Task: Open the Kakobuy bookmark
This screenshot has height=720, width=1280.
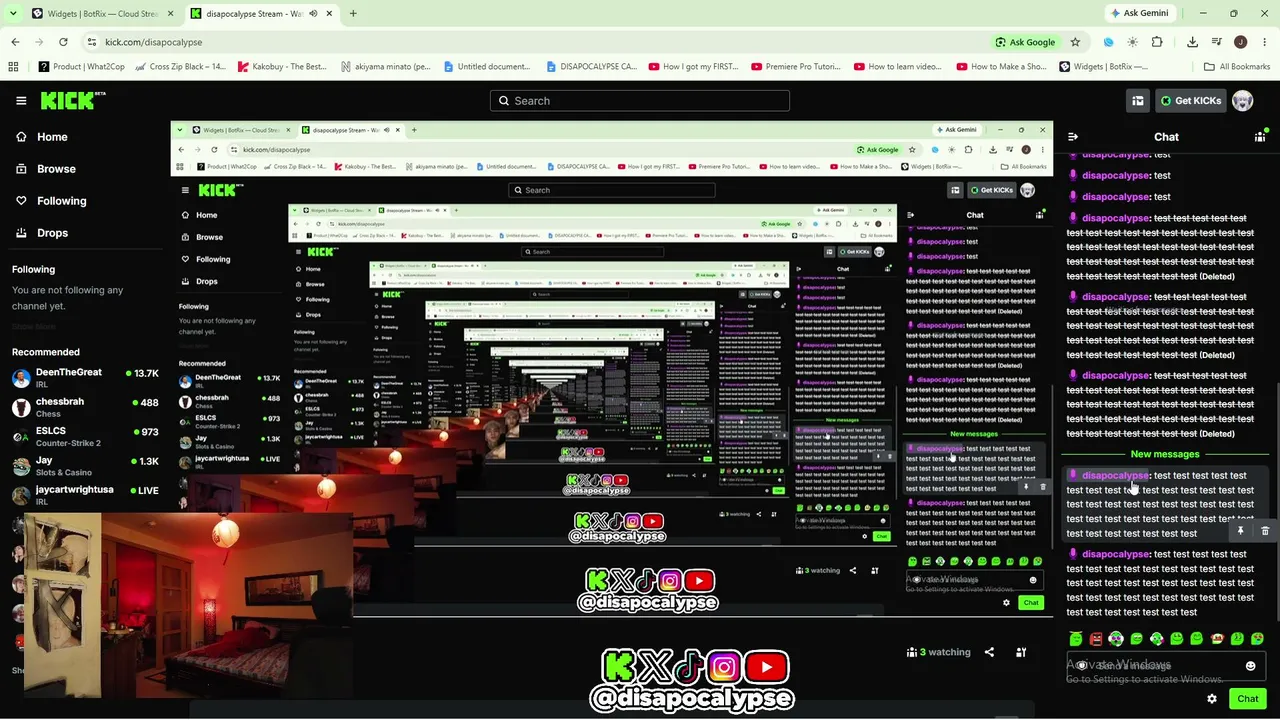Action: coord(283,67)
